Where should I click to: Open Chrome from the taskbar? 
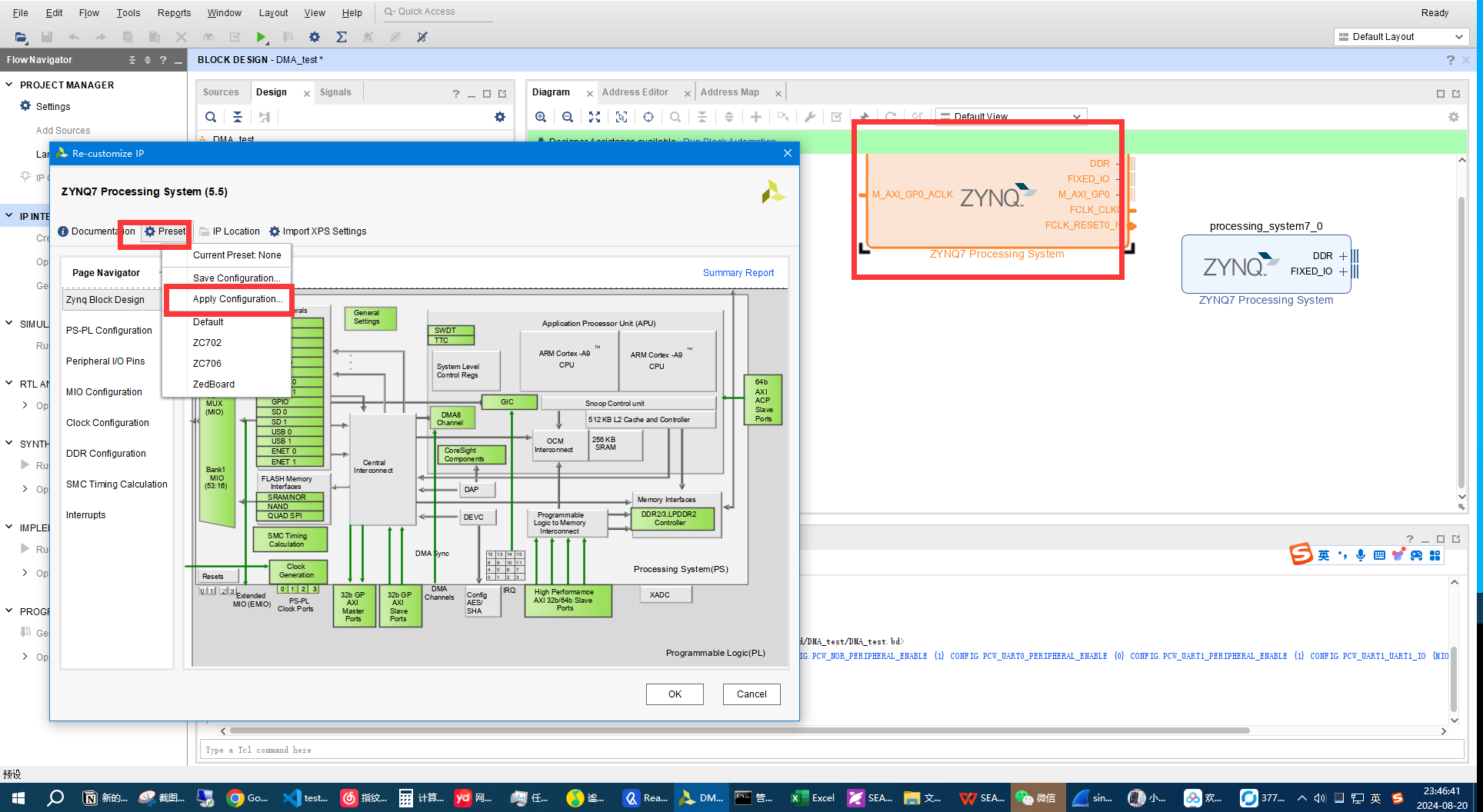[x=248, y=798]
